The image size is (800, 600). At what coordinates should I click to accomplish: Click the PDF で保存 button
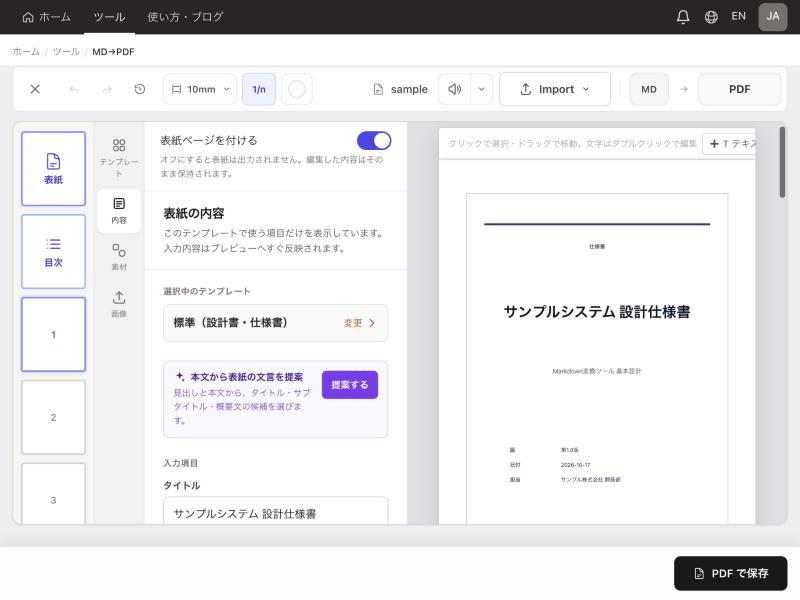(x=730, y=573)
